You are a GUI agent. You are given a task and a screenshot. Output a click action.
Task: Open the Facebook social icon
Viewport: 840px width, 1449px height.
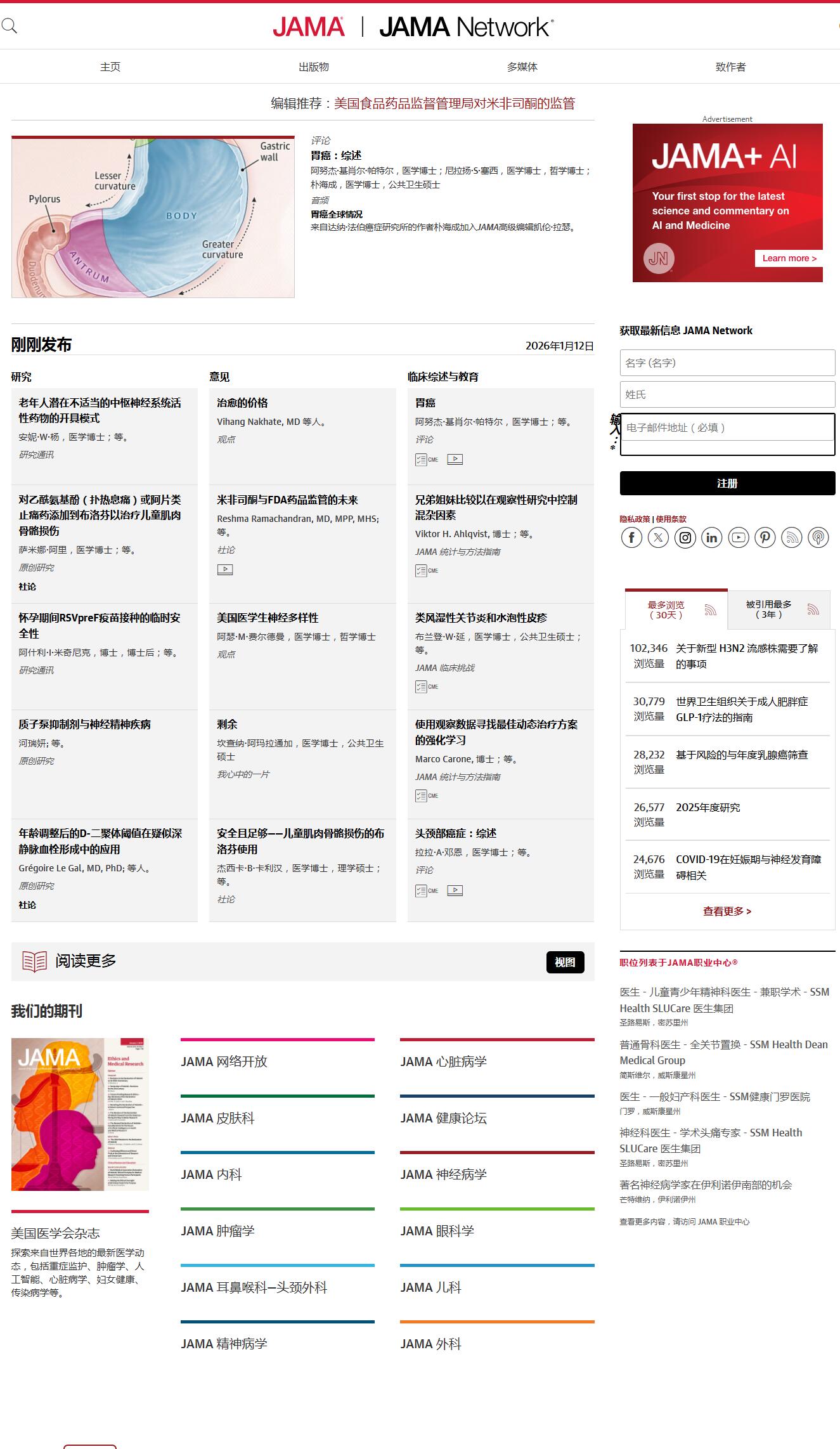point(631,538)
